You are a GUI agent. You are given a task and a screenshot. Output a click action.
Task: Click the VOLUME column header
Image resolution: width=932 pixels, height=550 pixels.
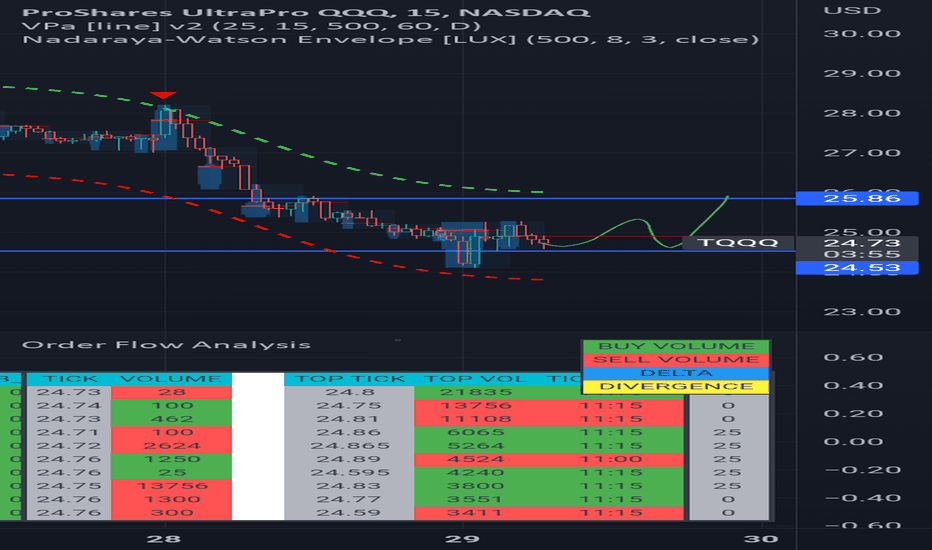[171, 379]
